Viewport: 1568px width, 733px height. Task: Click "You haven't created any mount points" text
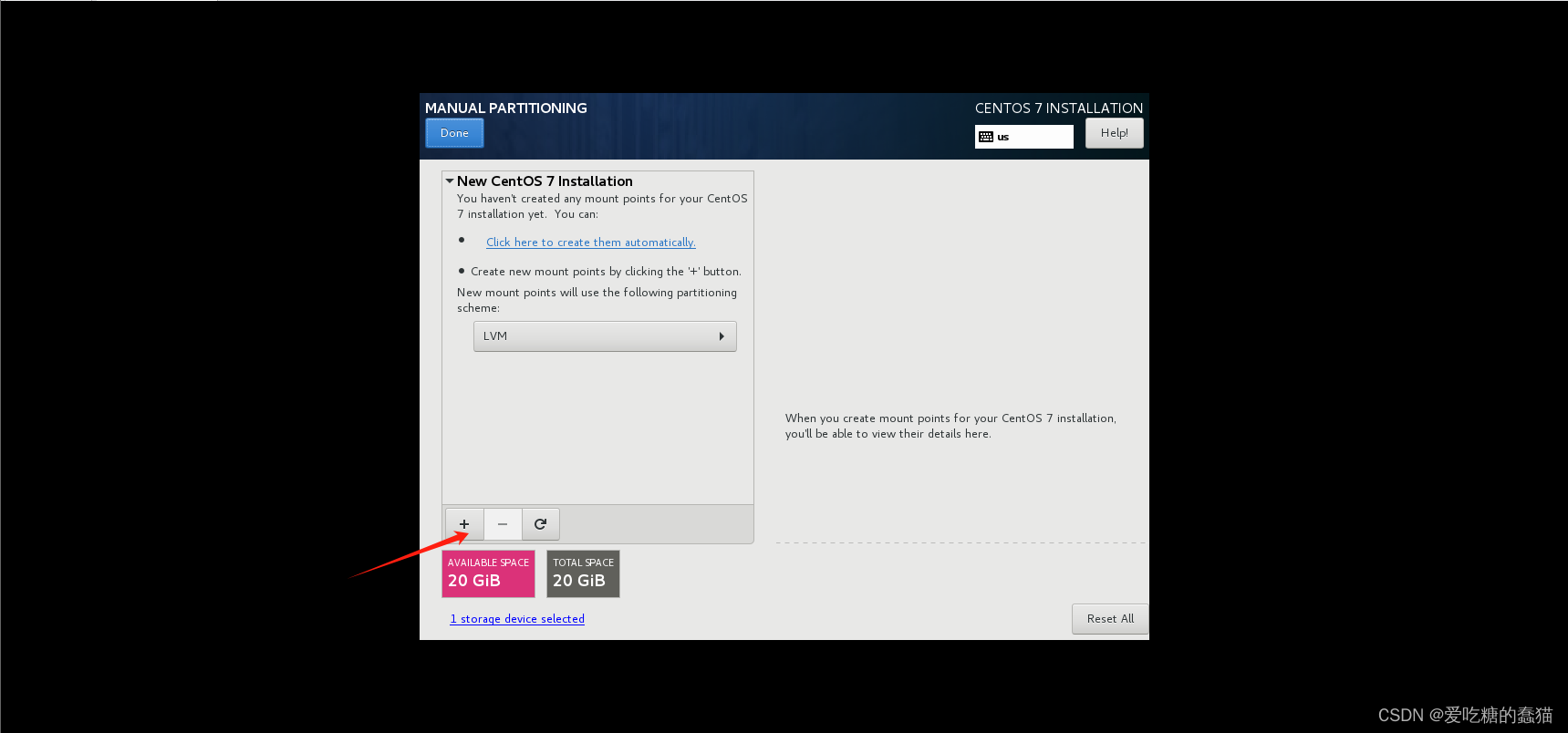(602, 206)
